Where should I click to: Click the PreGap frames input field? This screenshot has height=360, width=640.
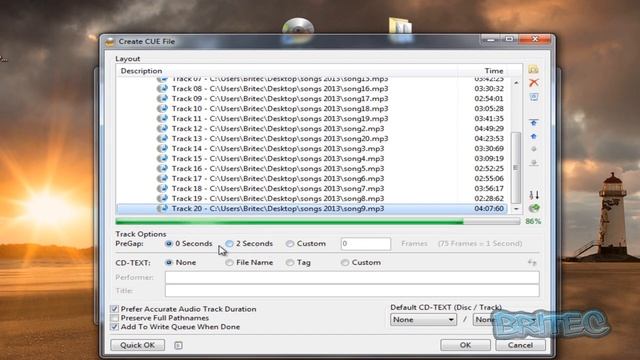tap(366, 244)
